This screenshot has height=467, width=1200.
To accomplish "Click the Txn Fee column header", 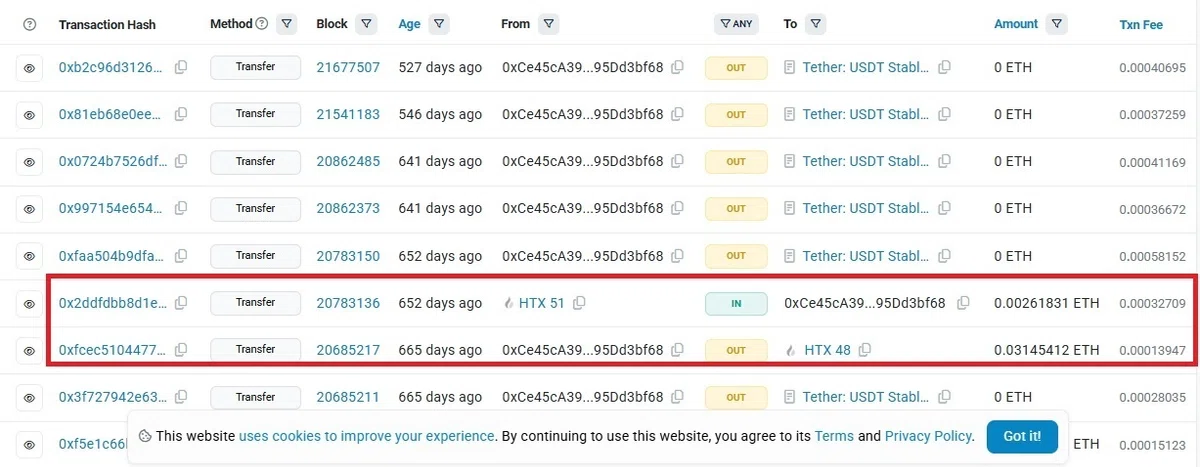I will click(1141, 24).
